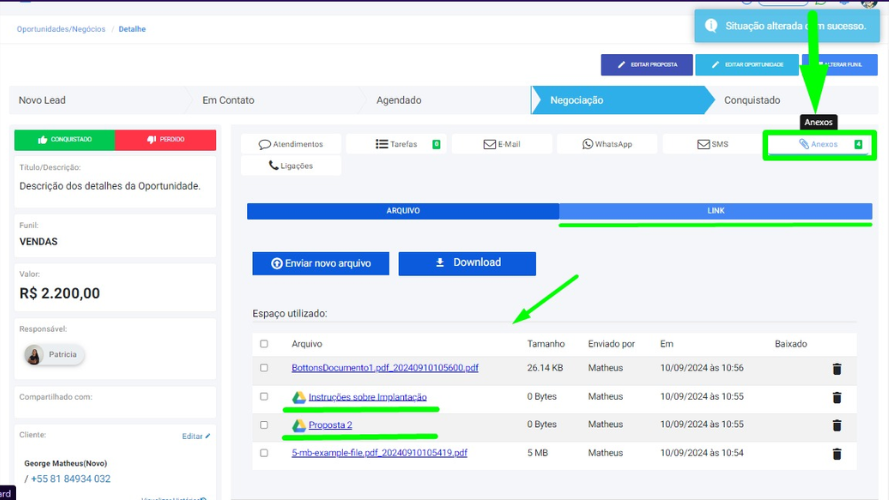The image size is (889, 500).
Task: Check the box for BottonsDocumento1 PDF
Action: click(264, 368)
